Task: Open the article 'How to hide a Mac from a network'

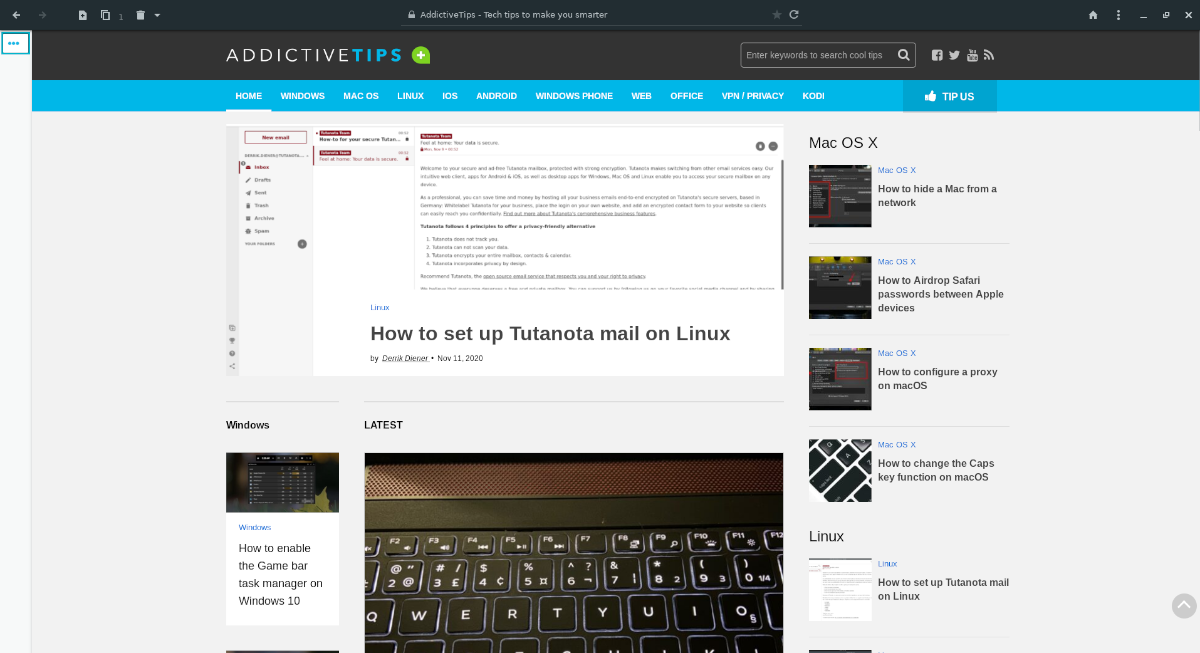Action: [x=937, y=195]
